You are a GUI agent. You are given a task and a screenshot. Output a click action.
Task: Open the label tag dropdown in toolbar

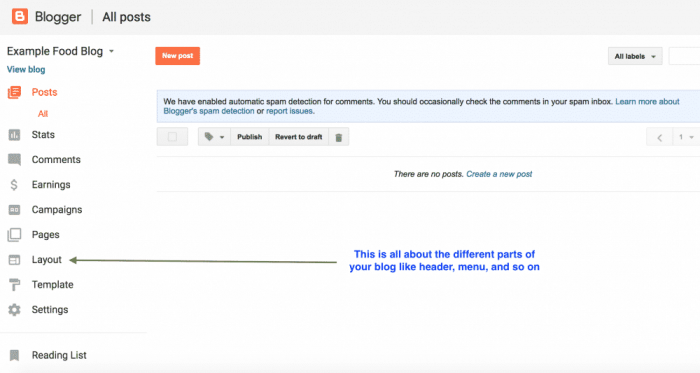[214, 137]
